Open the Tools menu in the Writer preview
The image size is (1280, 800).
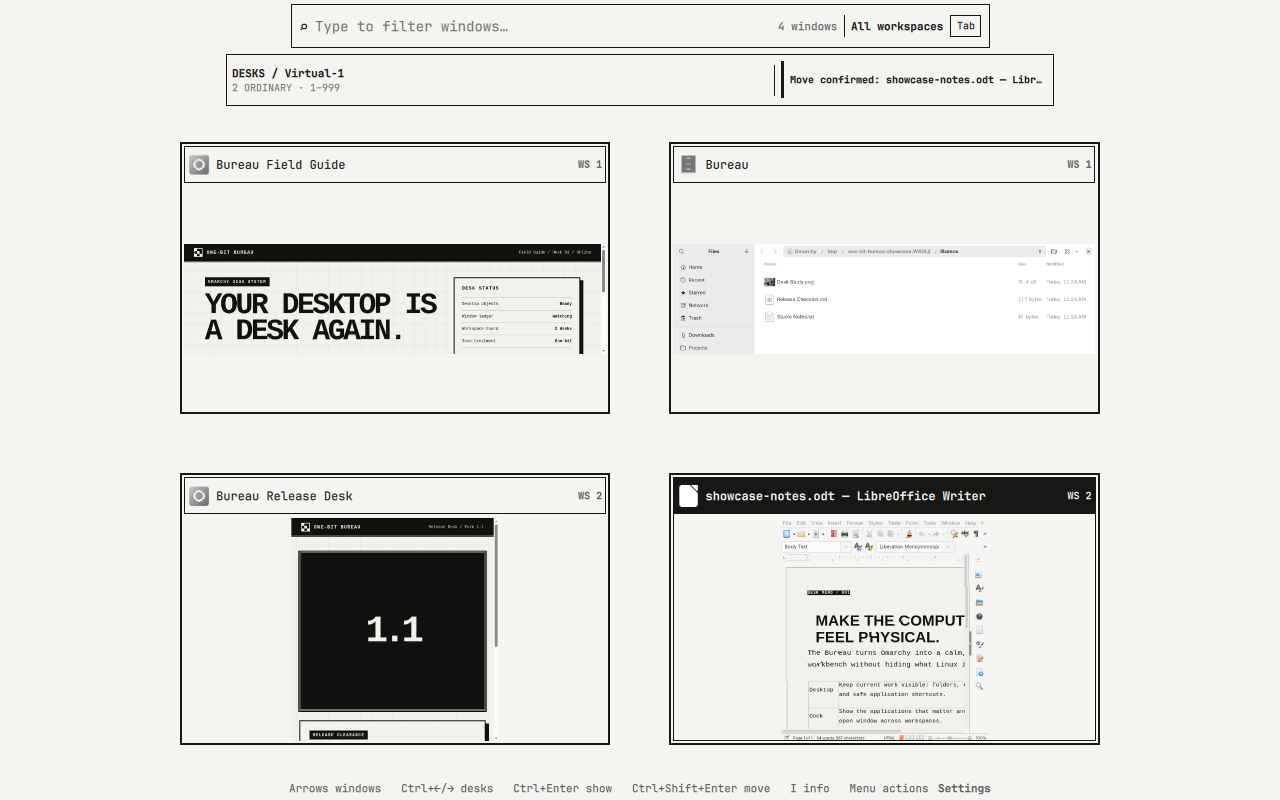click(x=930, y=523)
